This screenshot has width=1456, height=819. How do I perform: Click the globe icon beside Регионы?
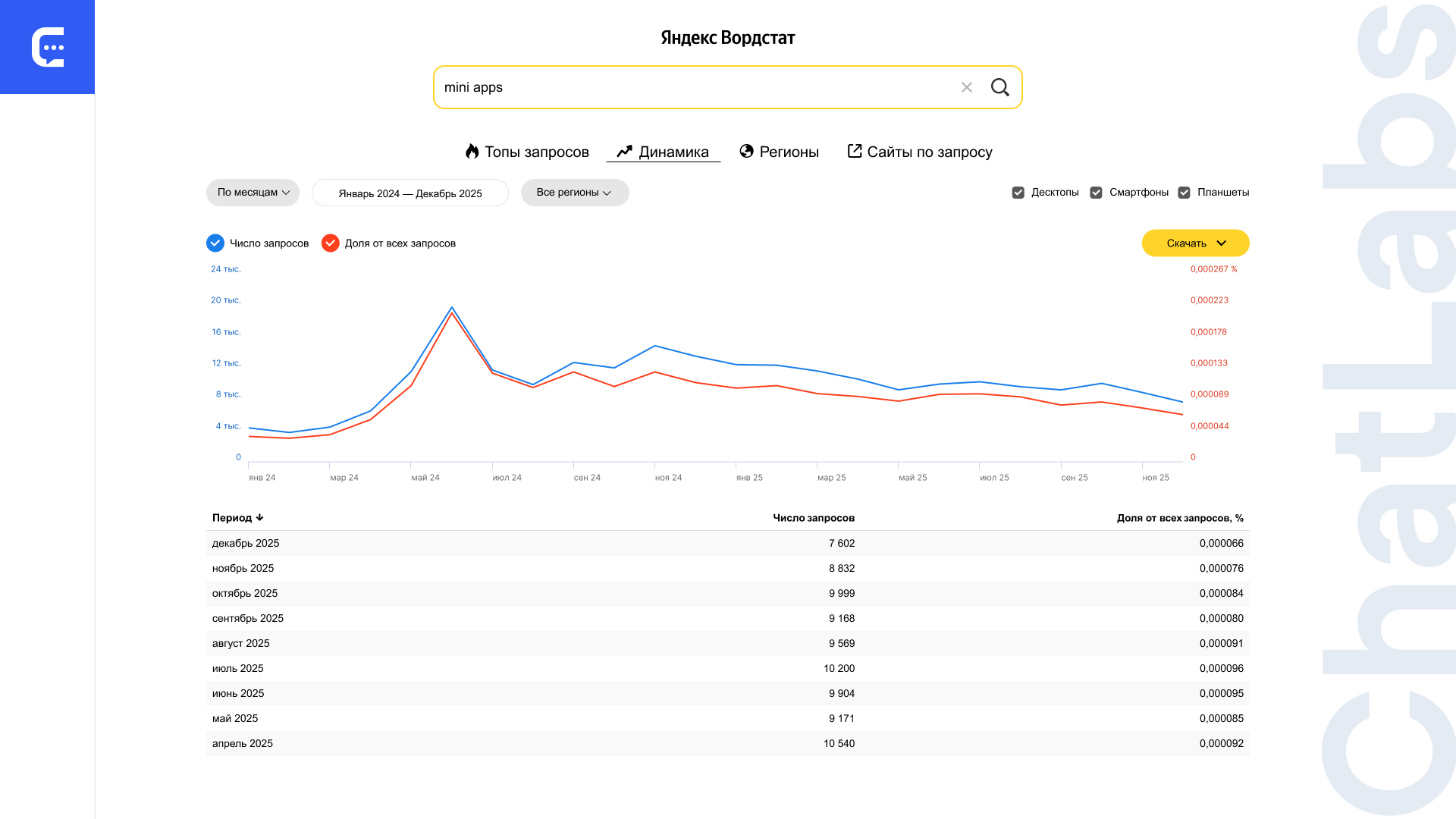tap(747, 152)
